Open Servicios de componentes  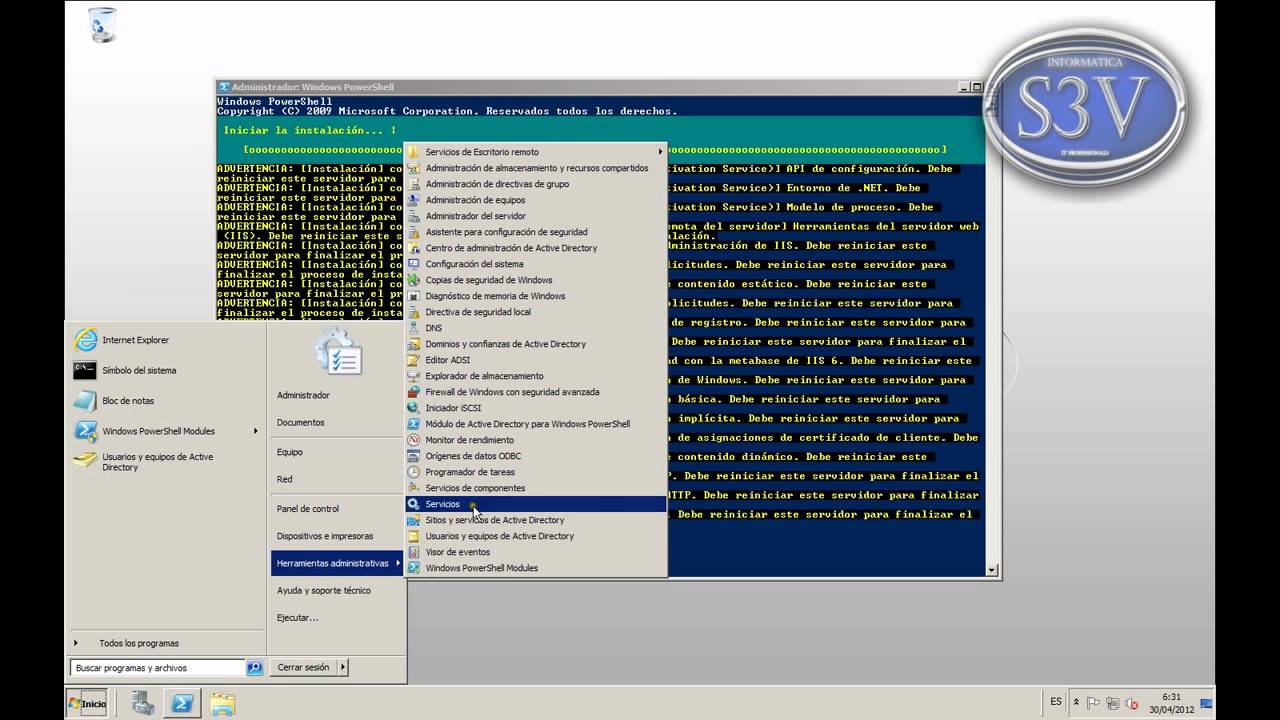coord(536,488)
